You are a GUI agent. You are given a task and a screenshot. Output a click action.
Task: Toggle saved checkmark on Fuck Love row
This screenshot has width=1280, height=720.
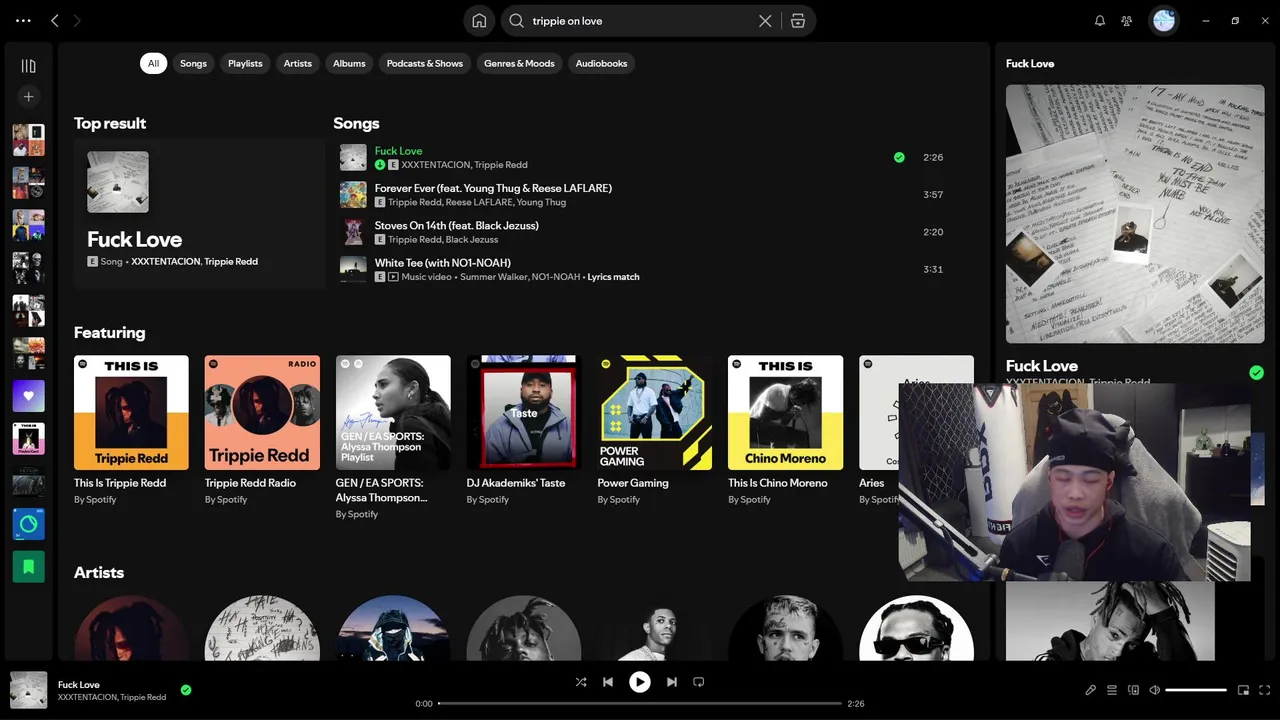click(899, 157)
